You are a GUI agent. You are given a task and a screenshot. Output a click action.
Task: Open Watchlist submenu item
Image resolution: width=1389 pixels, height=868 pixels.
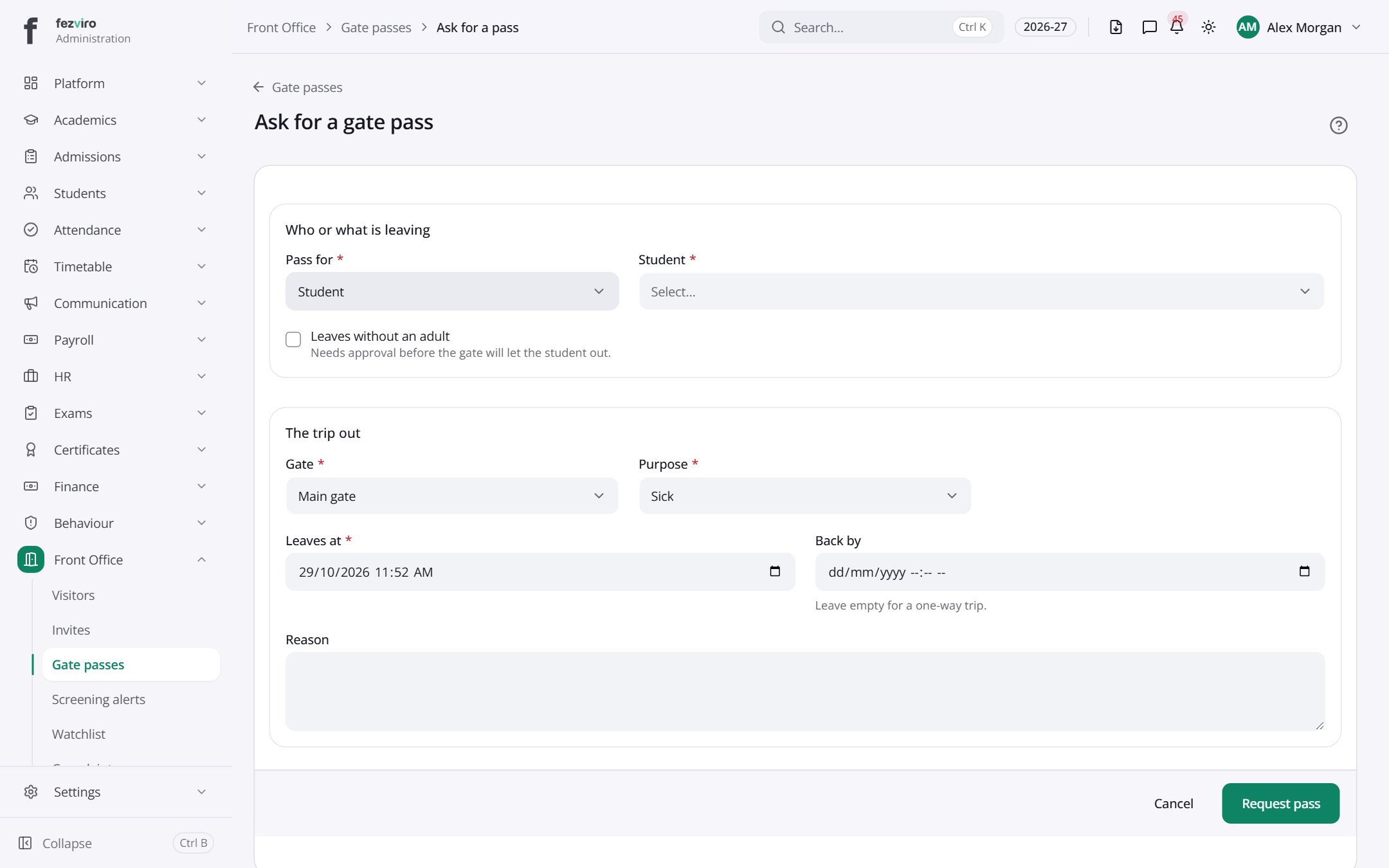tap(78, 734)
